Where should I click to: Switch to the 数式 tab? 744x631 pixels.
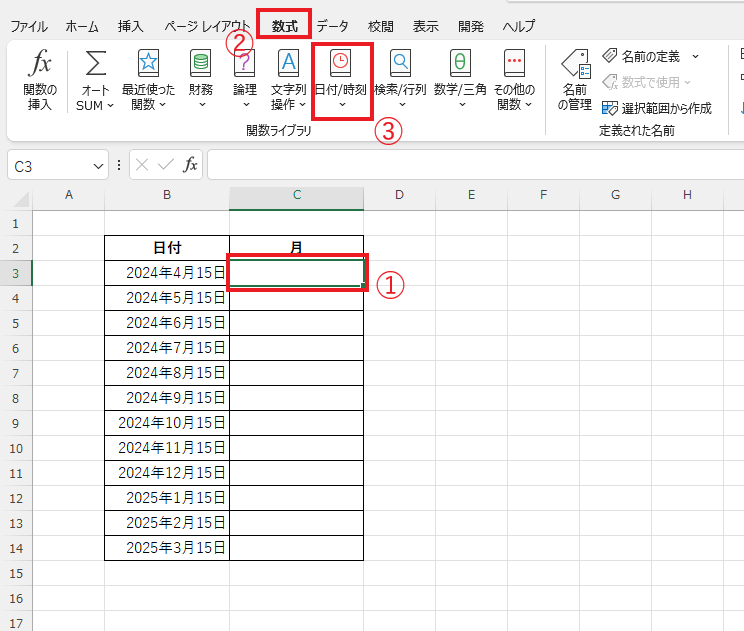point(284,26)
